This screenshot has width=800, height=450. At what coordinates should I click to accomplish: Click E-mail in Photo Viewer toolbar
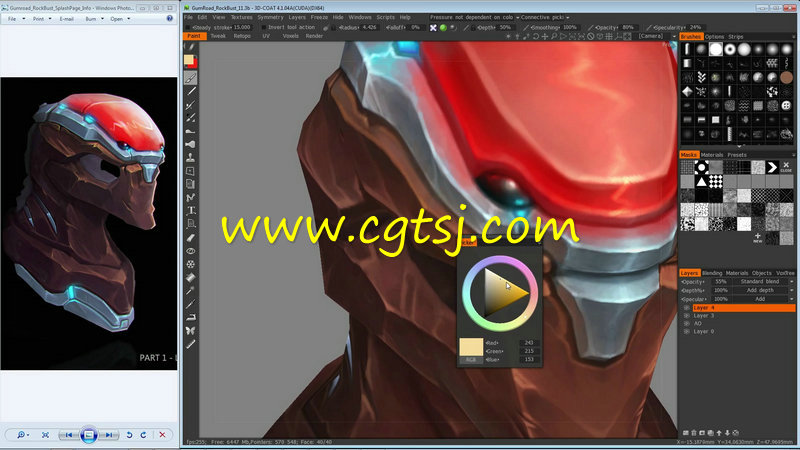pos(66,18)
